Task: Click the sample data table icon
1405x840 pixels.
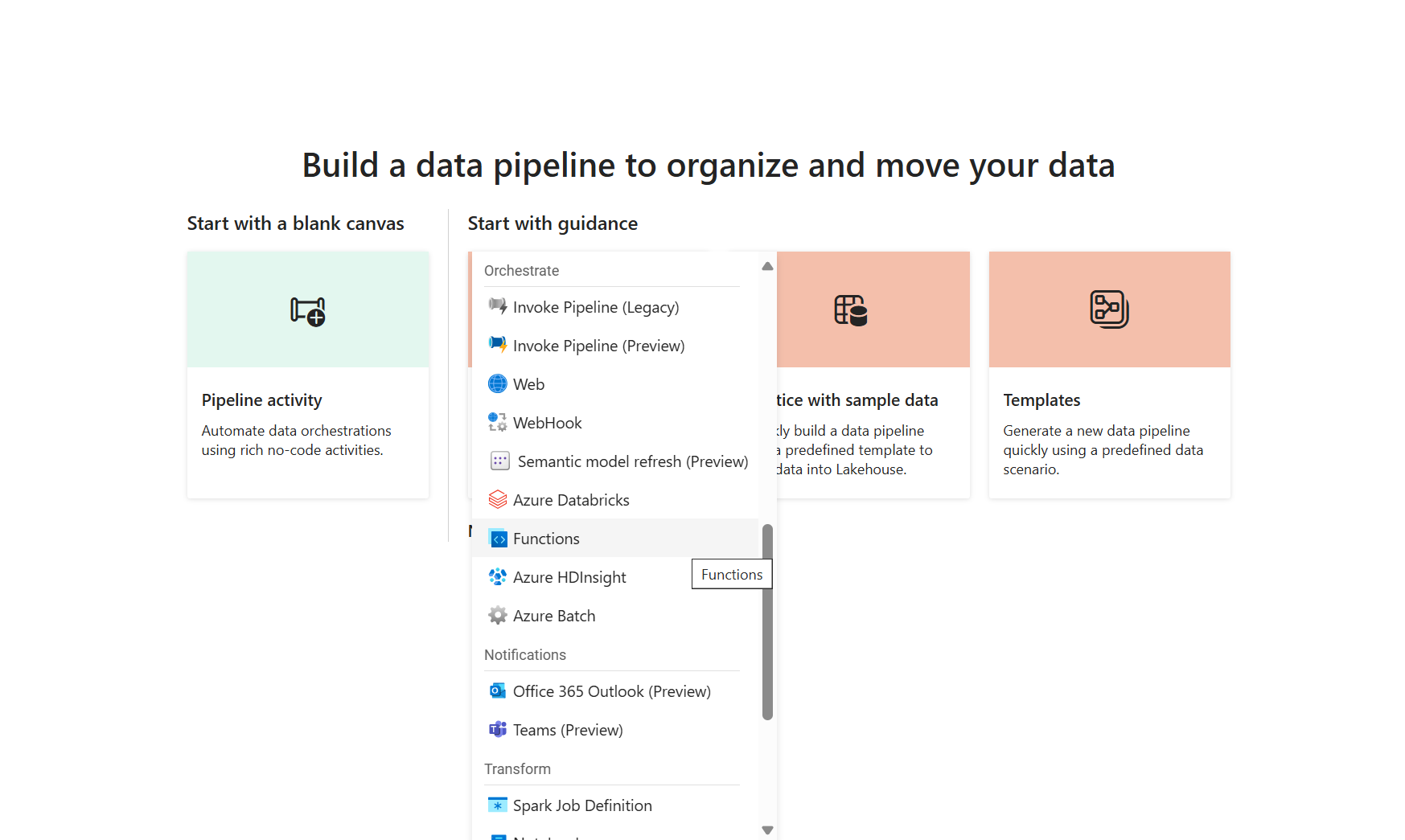Action: click(850, 310)
